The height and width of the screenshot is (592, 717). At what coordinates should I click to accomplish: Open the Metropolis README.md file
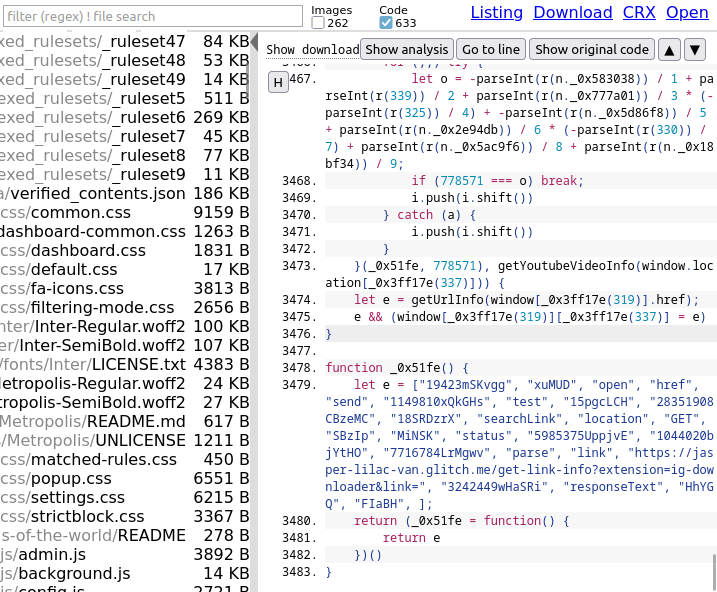tap(124, 421)
